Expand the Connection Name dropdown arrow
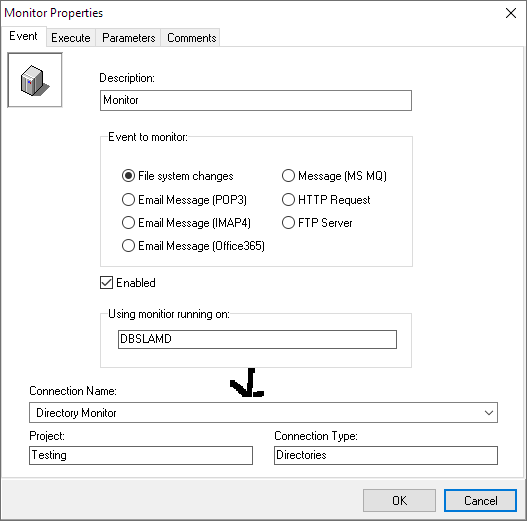Viewport: 527px width, 521px height. click(489, 412)
